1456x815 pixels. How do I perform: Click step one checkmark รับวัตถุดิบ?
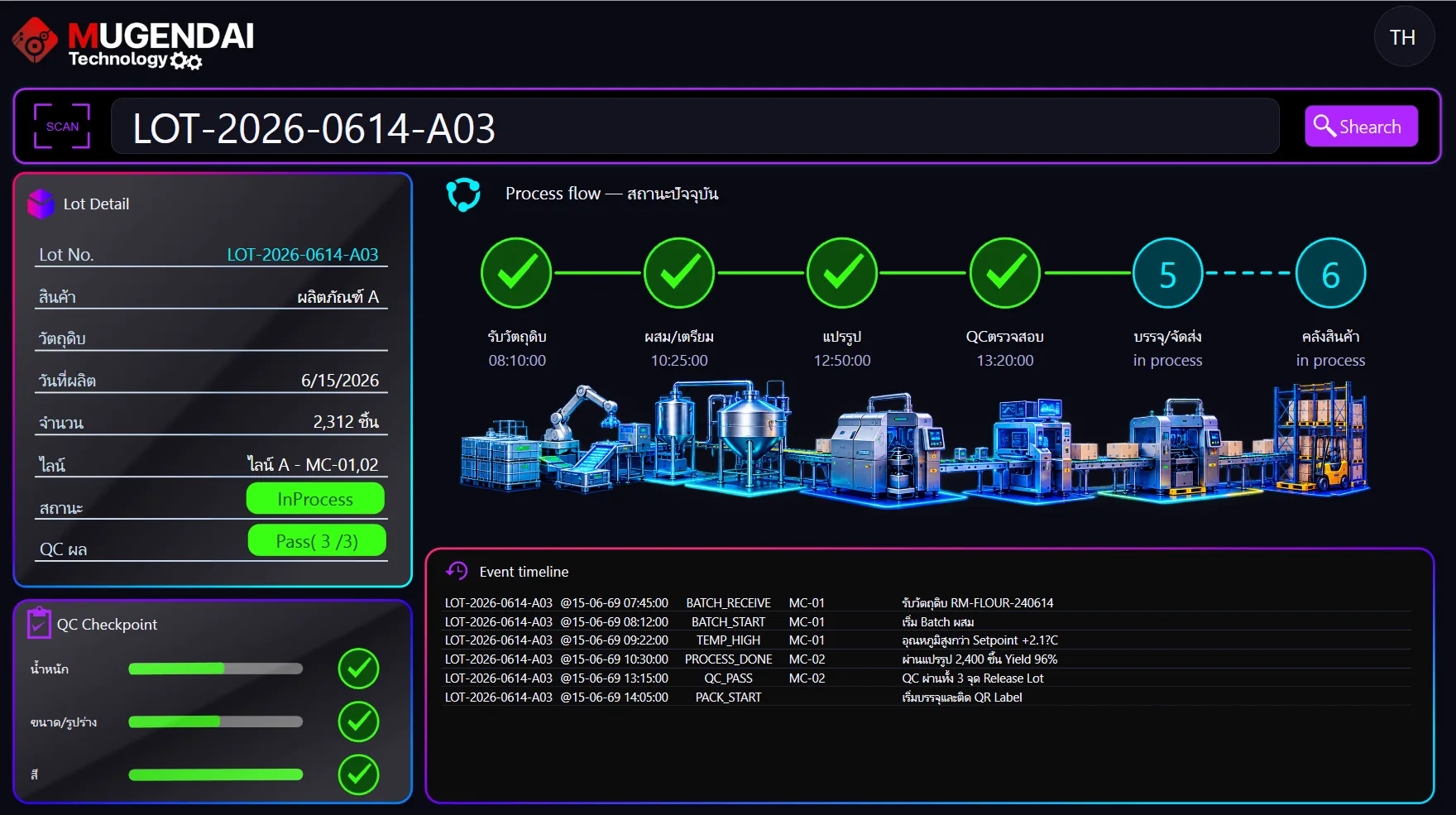click(516, 273)
